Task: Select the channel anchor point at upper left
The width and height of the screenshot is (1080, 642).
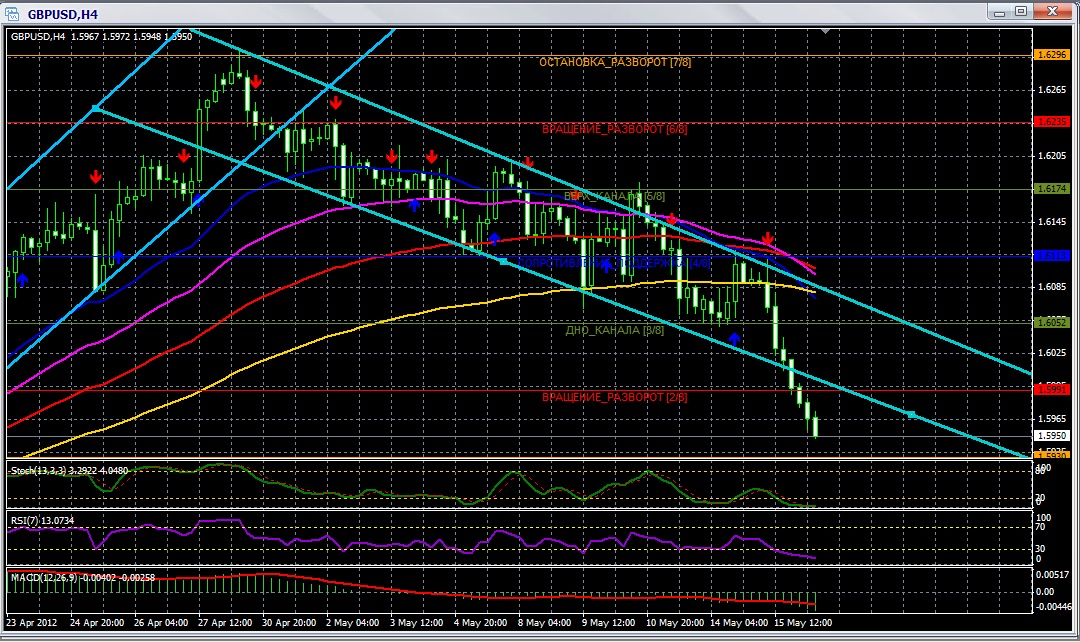Action: [x=95, y=108]
